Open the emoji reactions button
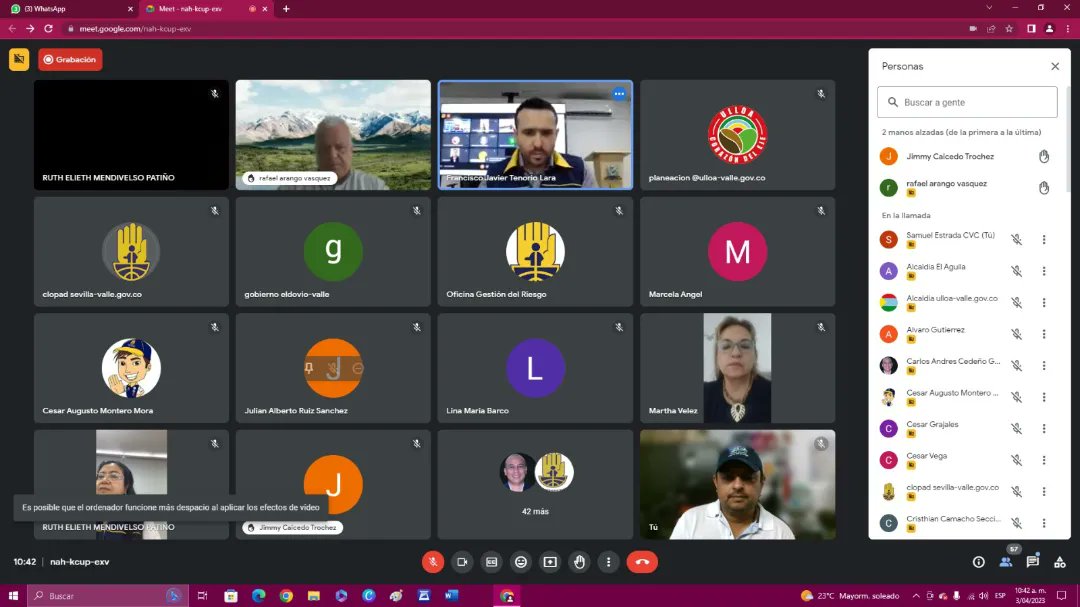The image size is (1080, 607). coord(521,562)
